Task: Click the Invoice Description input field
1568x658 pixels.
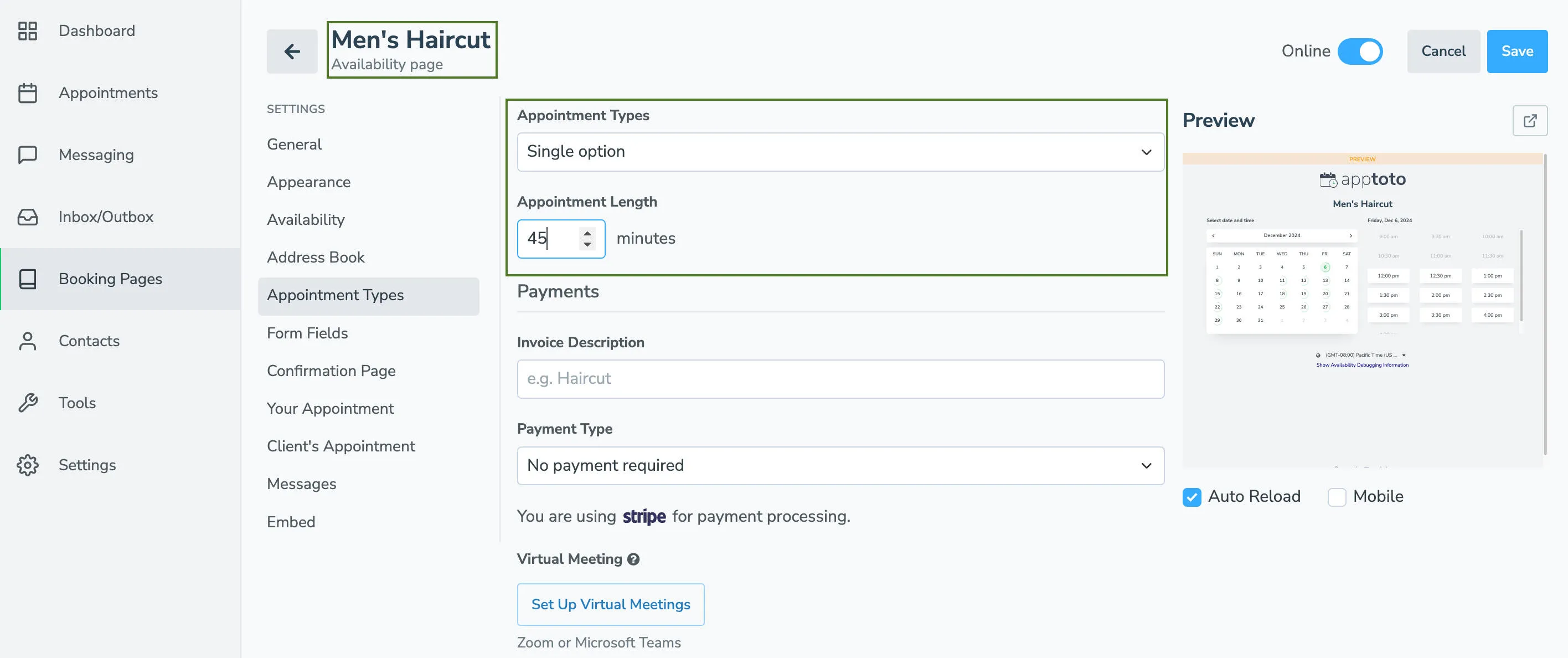Action: click(x=840, y=378)
